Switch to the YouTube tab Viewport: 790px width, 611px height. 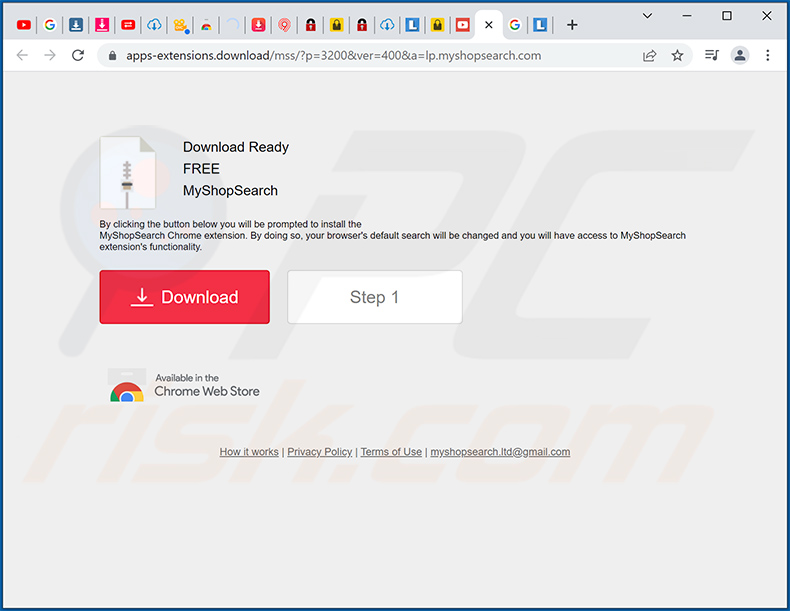(x=24, y=25)
